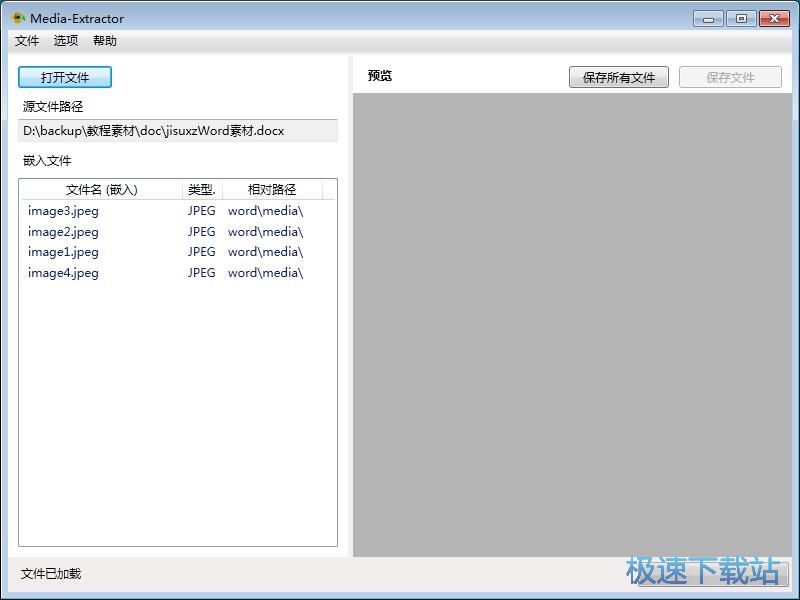
Task: Click the 打开文件 button
Action: click(x=64, y=77)
